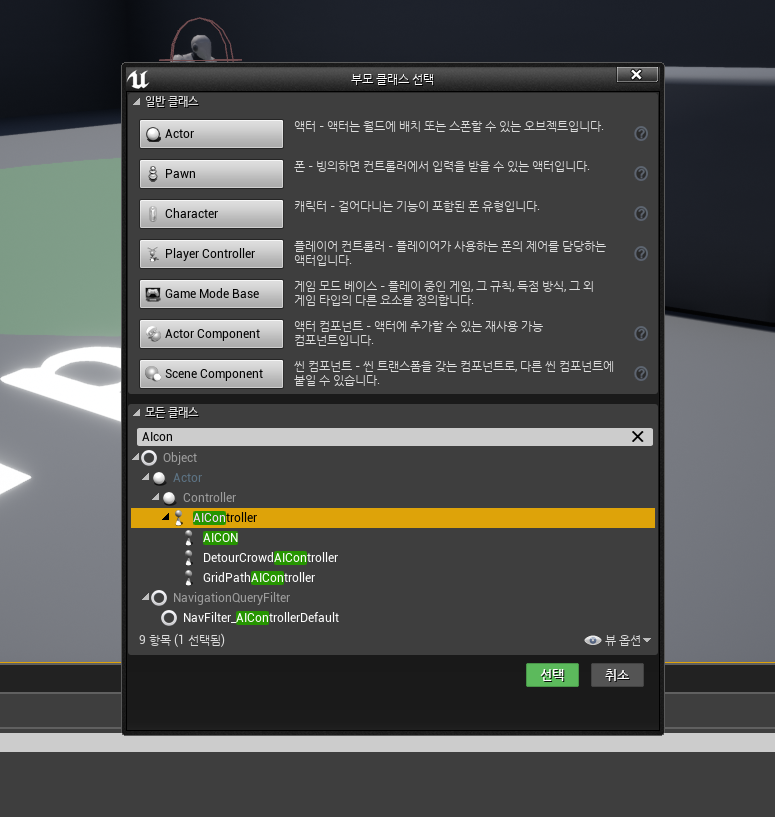This screenshot has height=817, width=775.
Task: Click the AIController class icon
Action: (179, 518)
